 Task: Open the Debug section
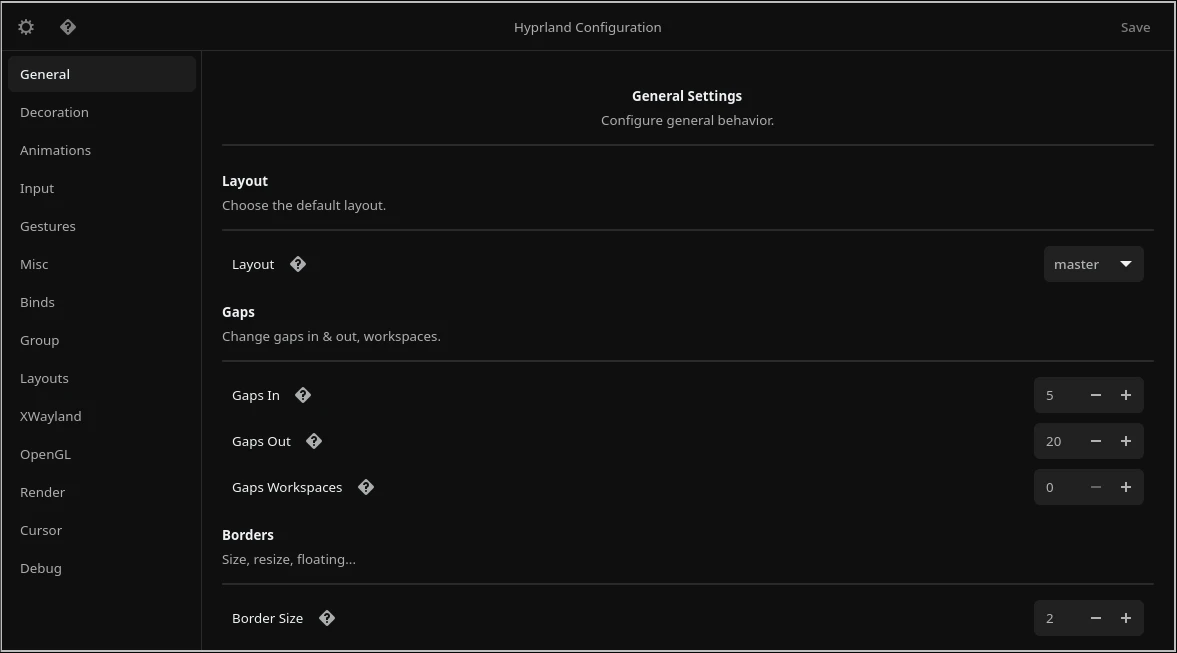40,568
